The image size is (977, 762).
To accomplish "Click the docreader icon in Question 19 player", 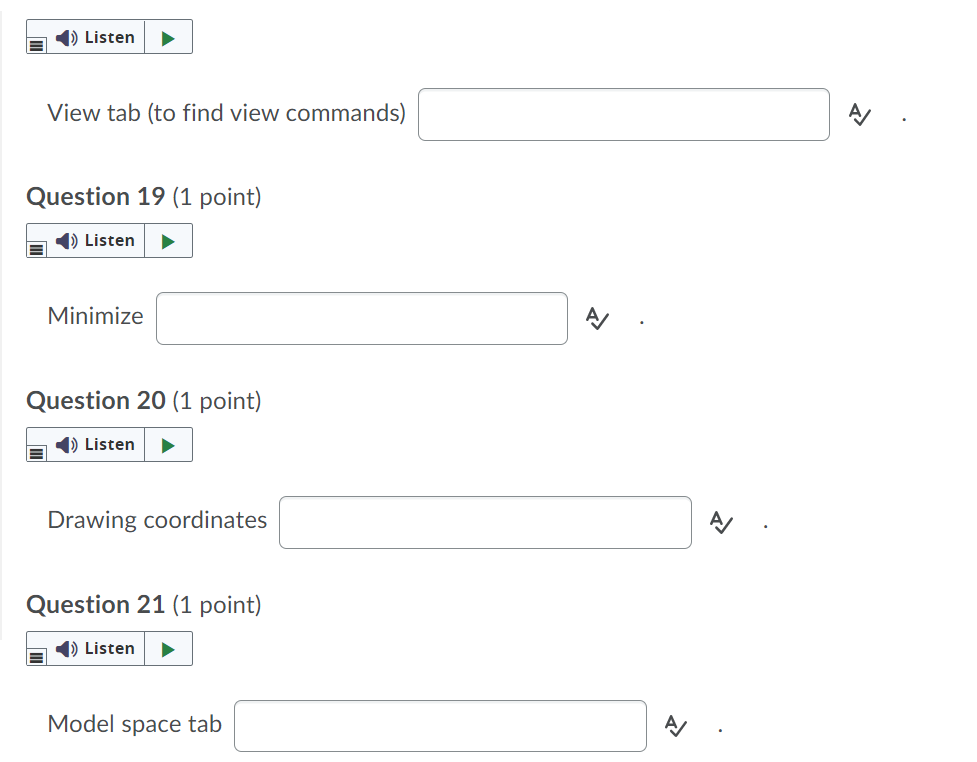I will [37, 246].
